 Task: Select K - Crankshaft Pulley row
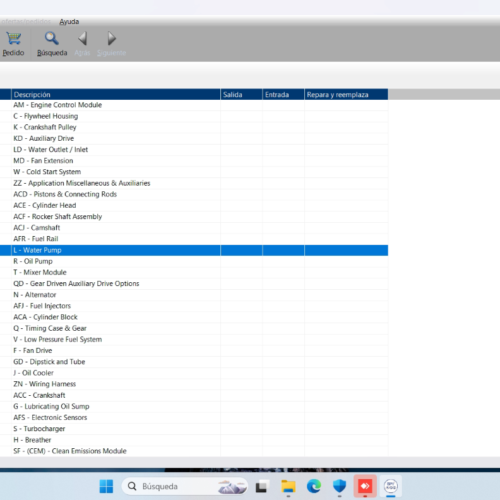[x=194, y=127]
